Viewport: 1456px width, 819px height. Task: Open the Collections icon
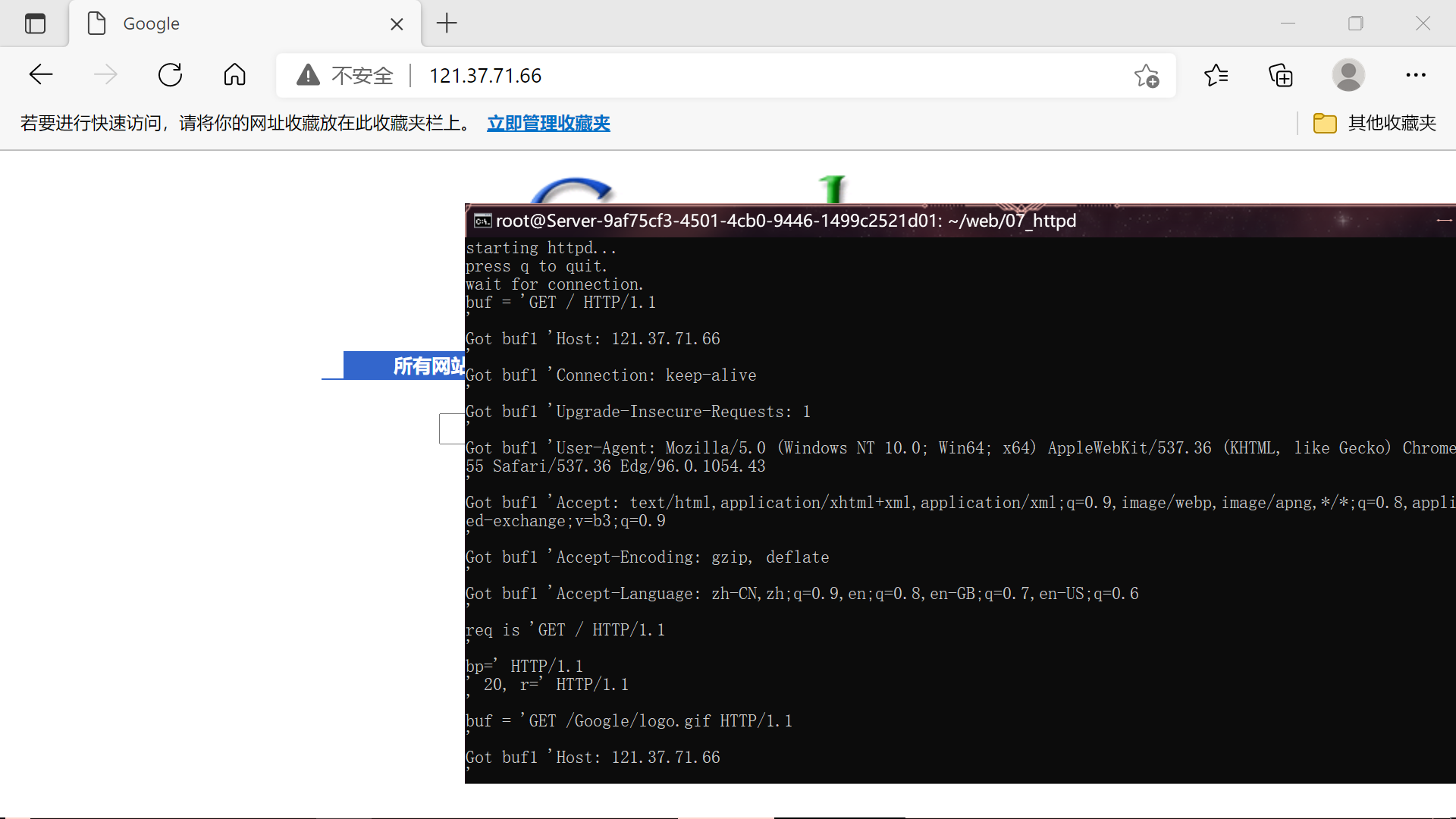(x=1281, y=75)
